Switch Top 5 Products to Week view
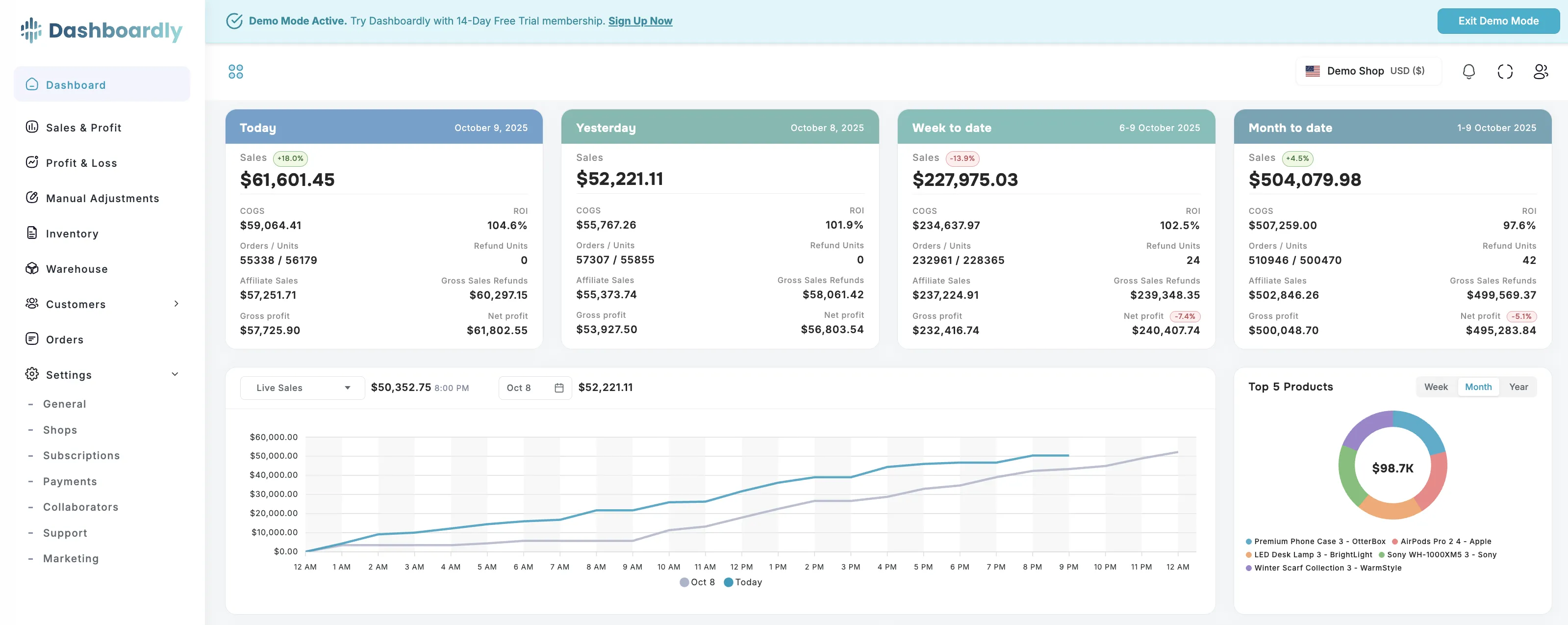Viewport: 1568px width, 625px height. [x=1437, y=387]
